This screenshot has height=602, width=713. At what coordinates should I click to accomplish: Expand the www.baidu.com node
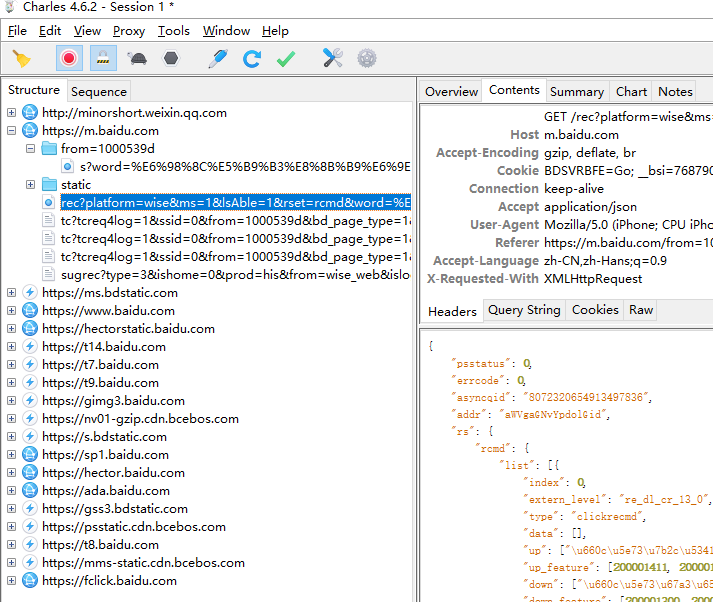point(12,311)
